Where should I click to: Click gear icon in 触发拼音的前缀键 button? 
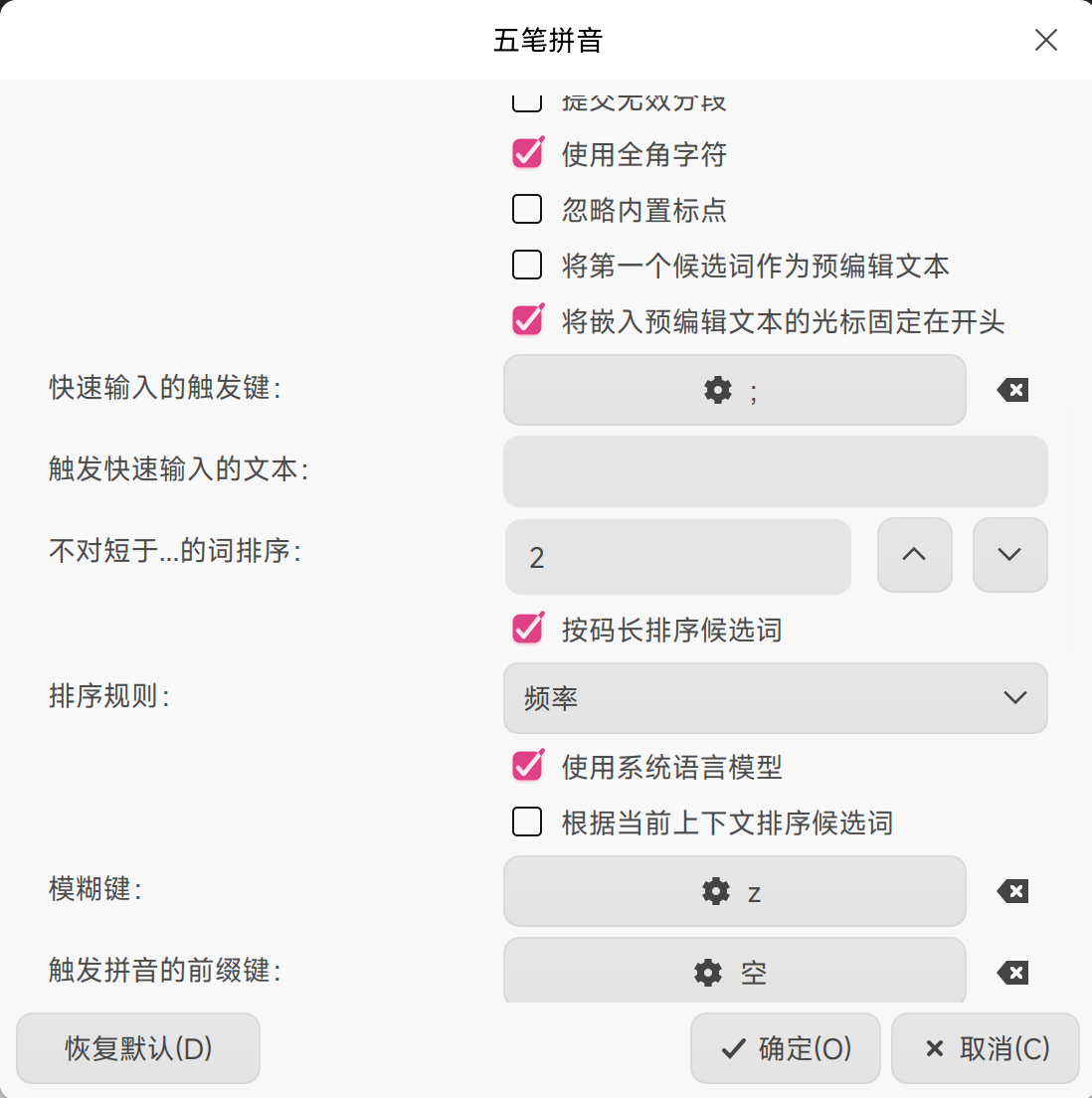tap(708, 973)
